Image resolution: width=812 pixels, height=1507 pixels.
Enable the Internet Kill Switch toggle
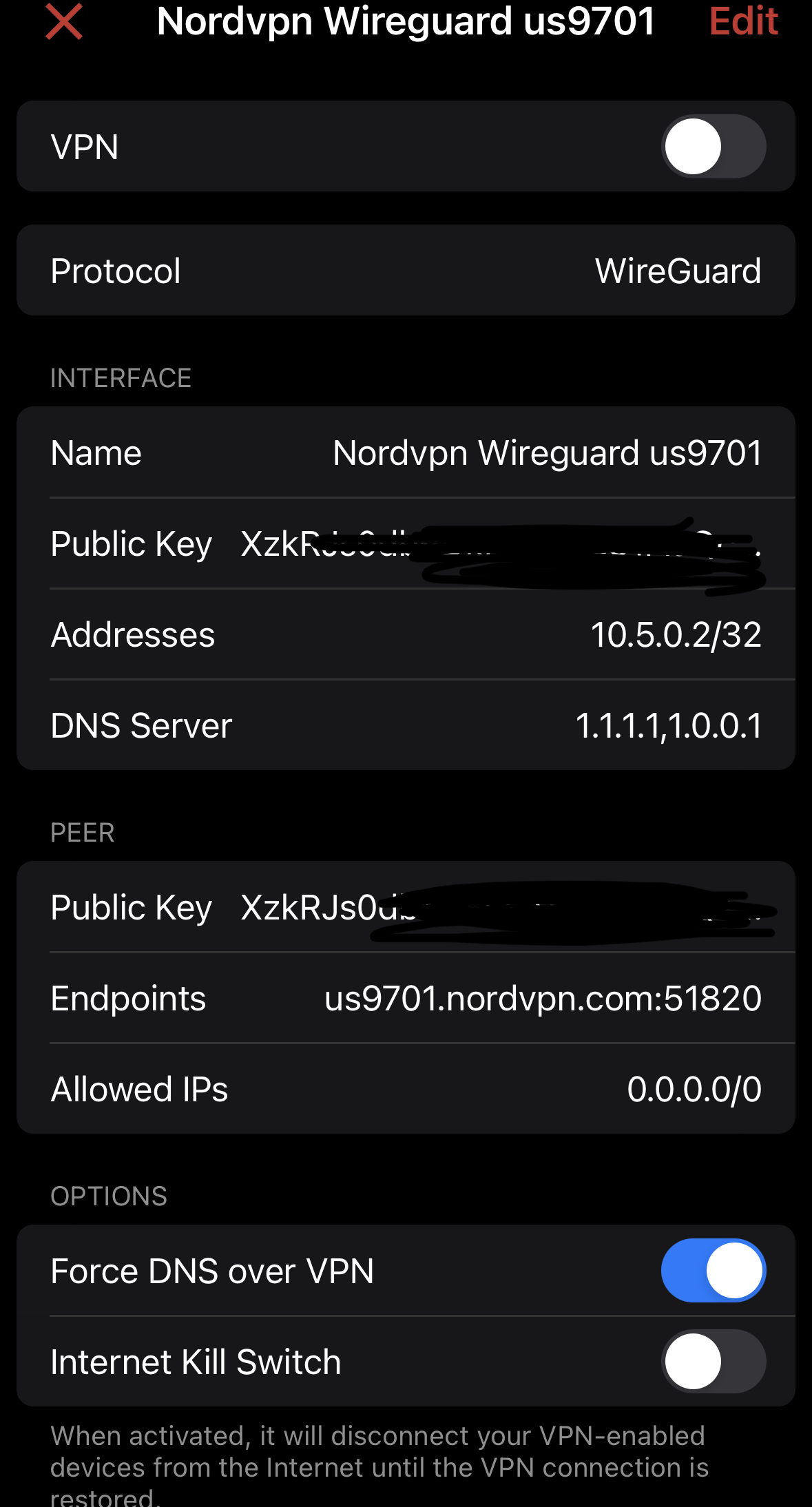click(x=714, y=1362)
